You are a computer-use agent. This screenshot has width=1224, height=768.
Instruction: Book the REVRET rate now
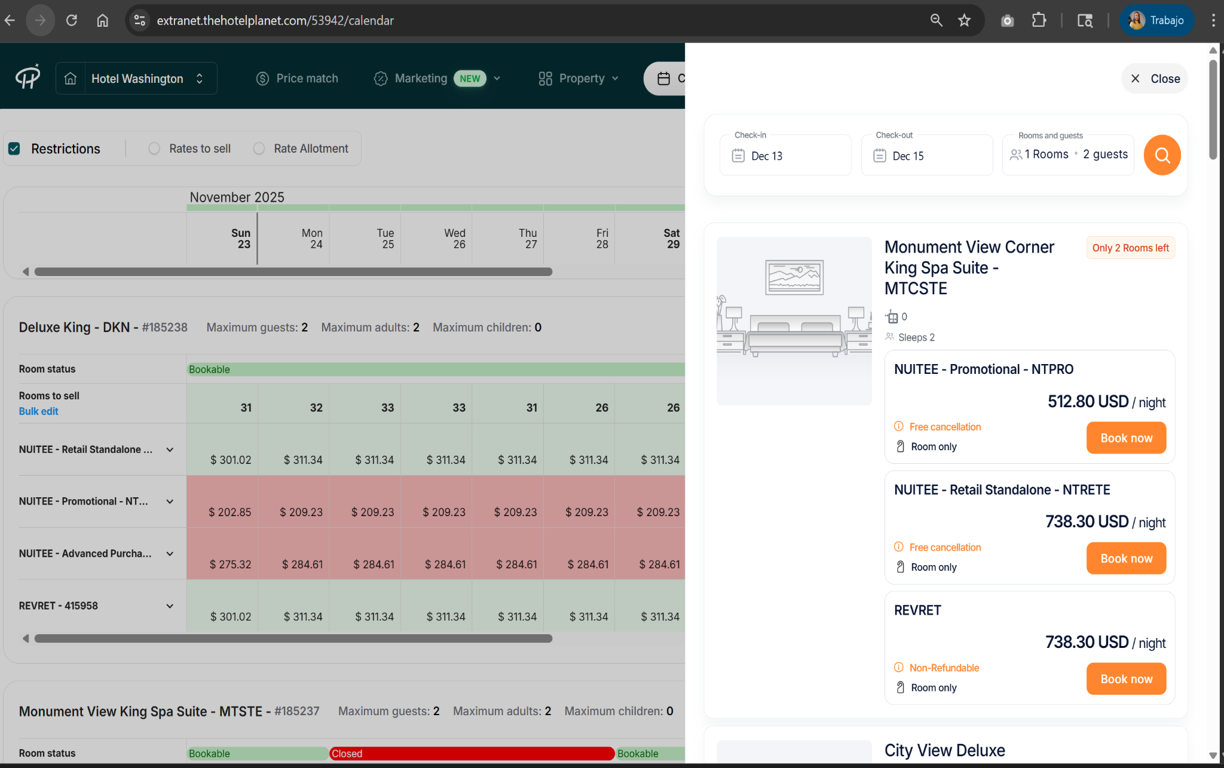click(x=1126, y=679)
